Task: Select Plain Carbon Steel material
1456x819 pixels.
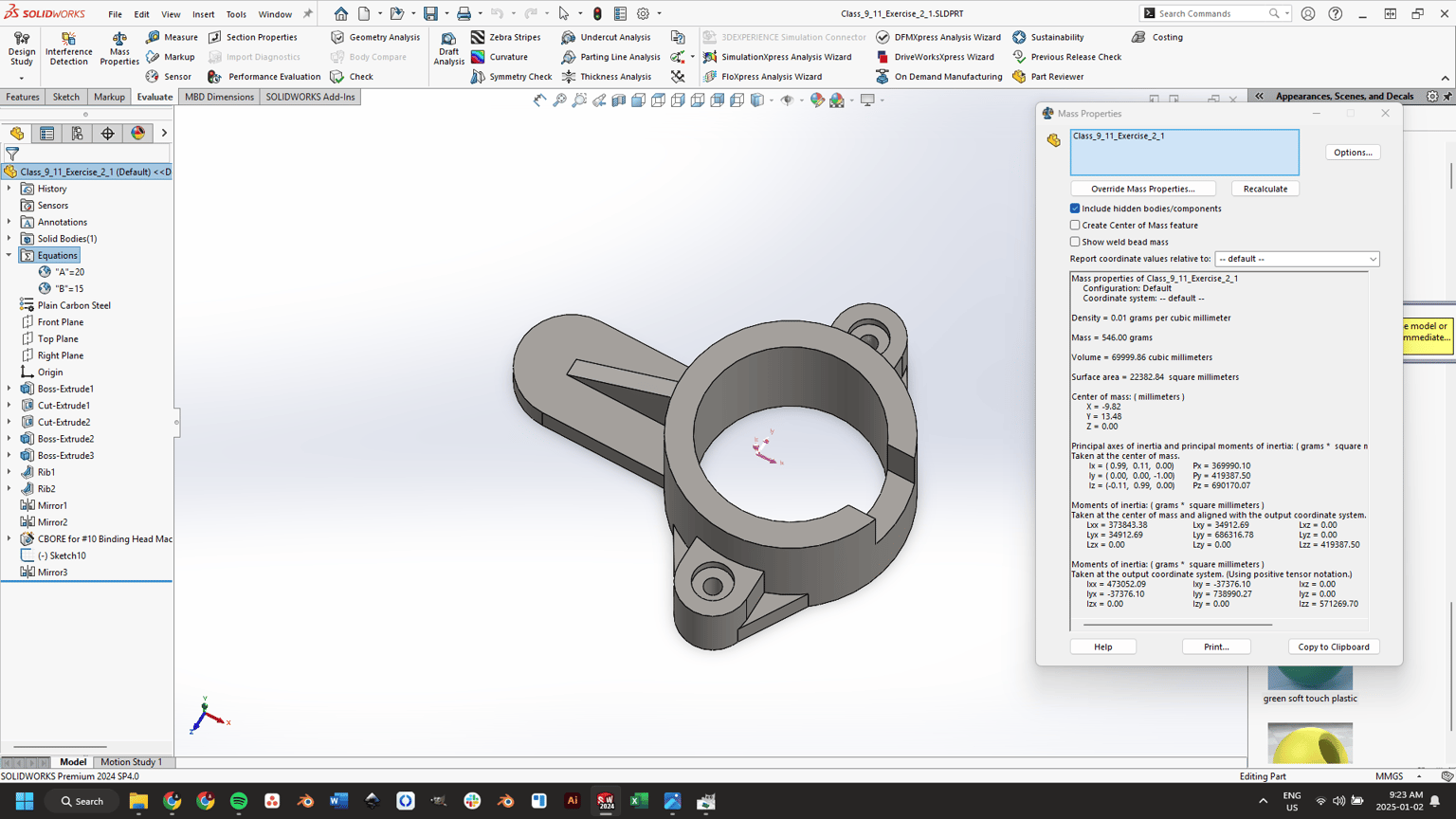Action: 74,305
